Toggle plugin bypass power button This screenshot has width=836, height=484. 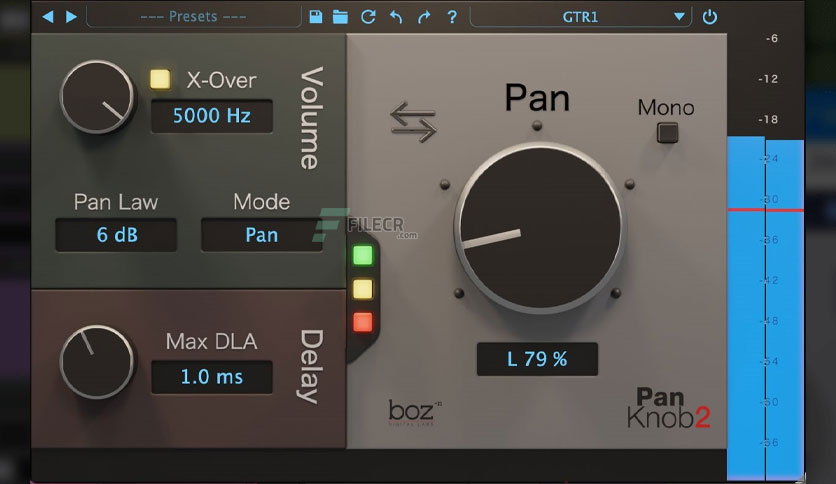710,17
